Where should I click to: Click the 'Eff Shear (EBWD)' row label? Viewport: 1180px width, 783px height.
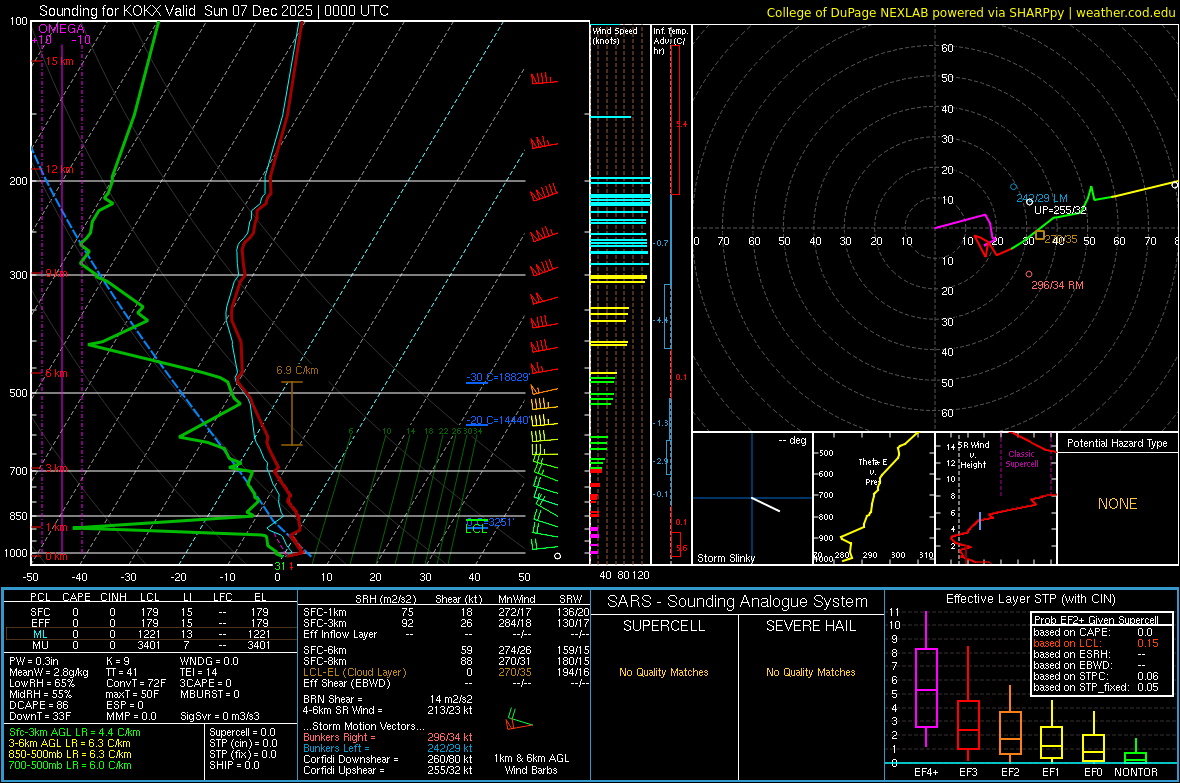pyautogui.click(x=347, y=683)
